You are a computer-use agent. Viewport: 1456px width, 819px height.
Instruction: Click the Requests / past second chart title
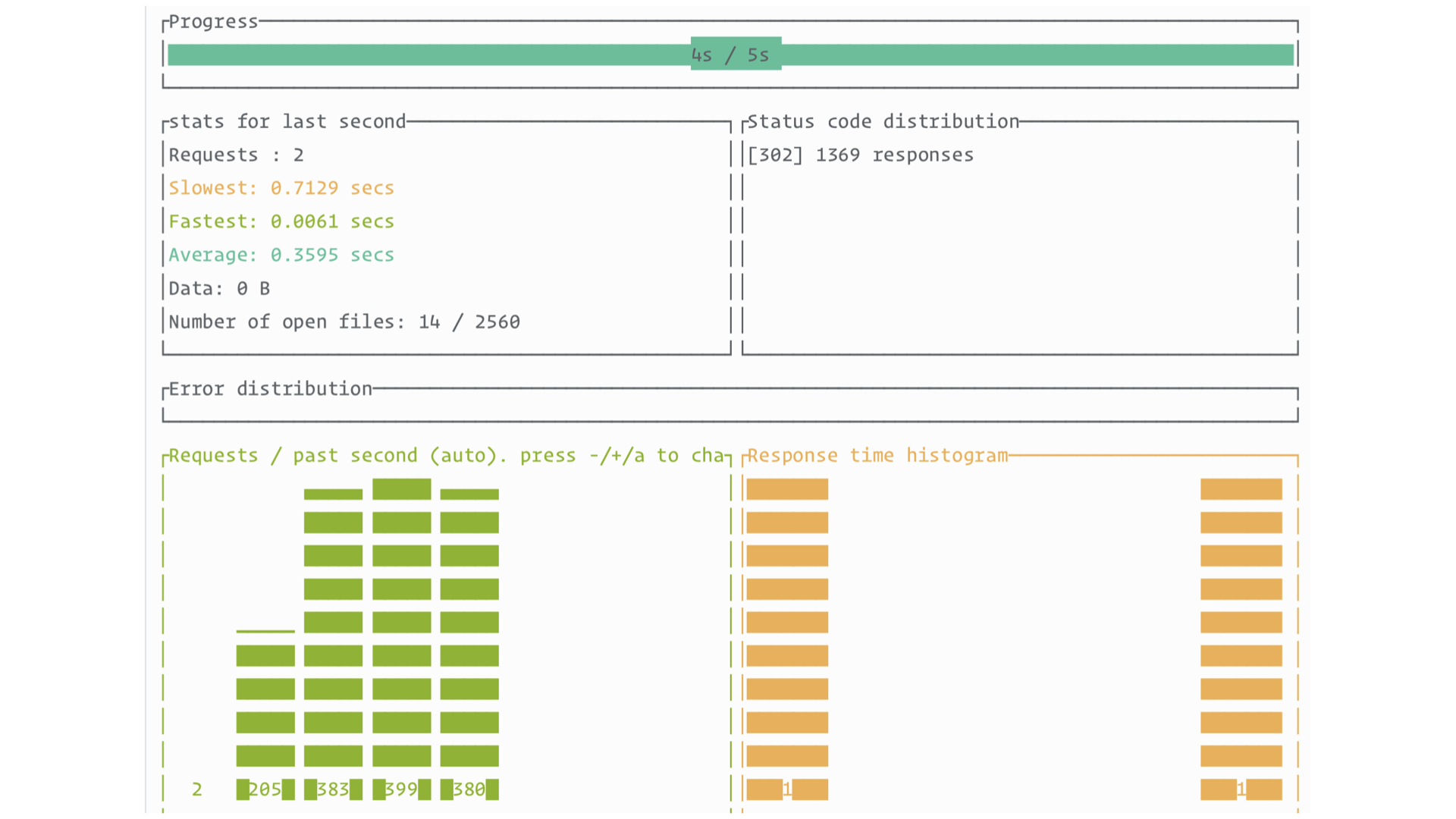coord(446,456)
